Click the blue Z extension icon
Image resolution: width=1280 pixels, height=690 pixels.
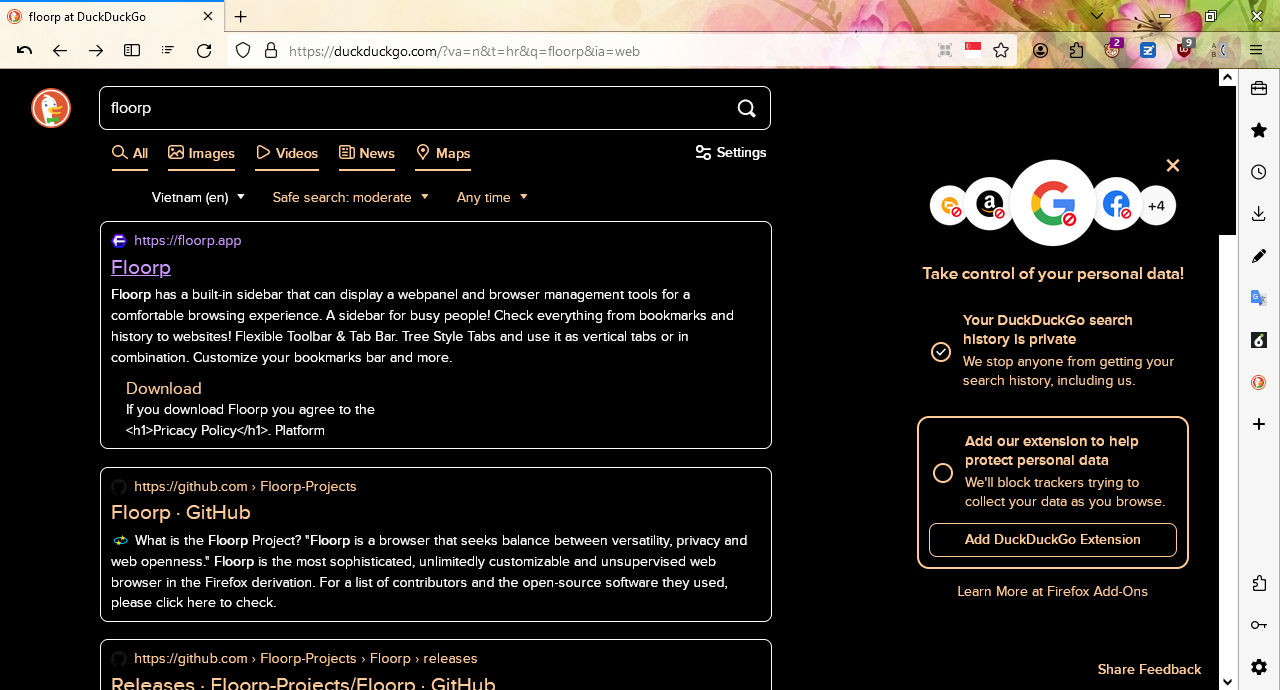pyautogui.click(x=1148, y=50)
